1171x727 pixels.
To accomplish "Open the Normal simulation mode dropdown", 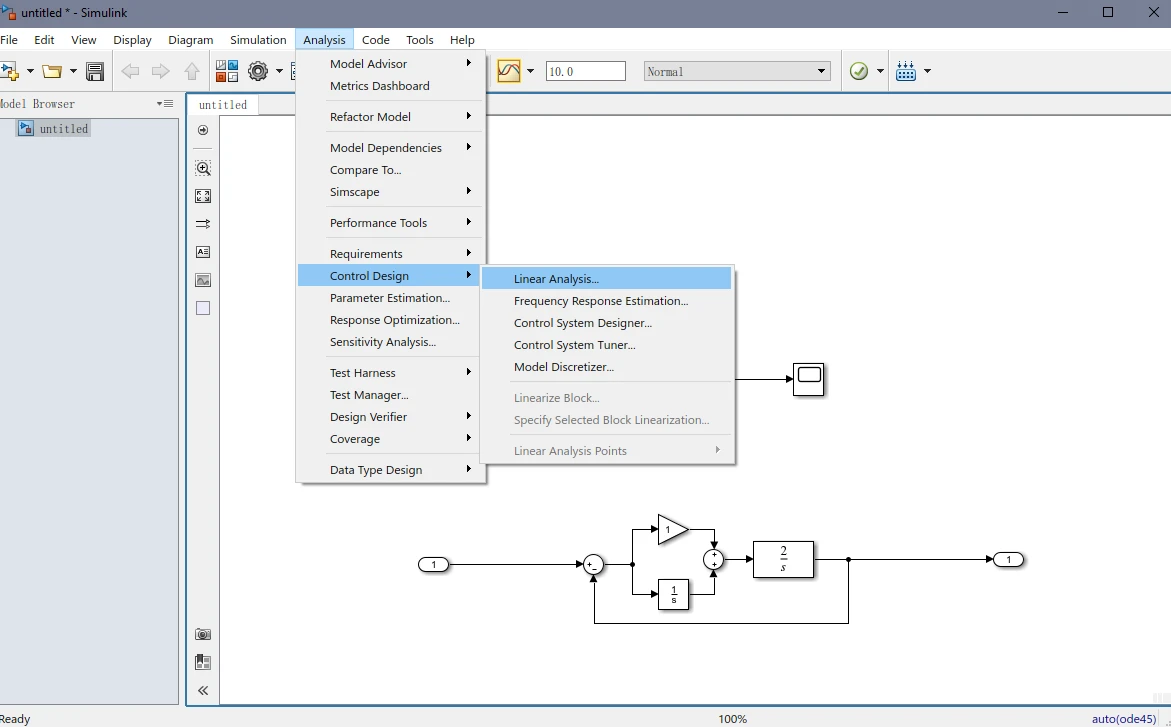I will click(736, 71).
